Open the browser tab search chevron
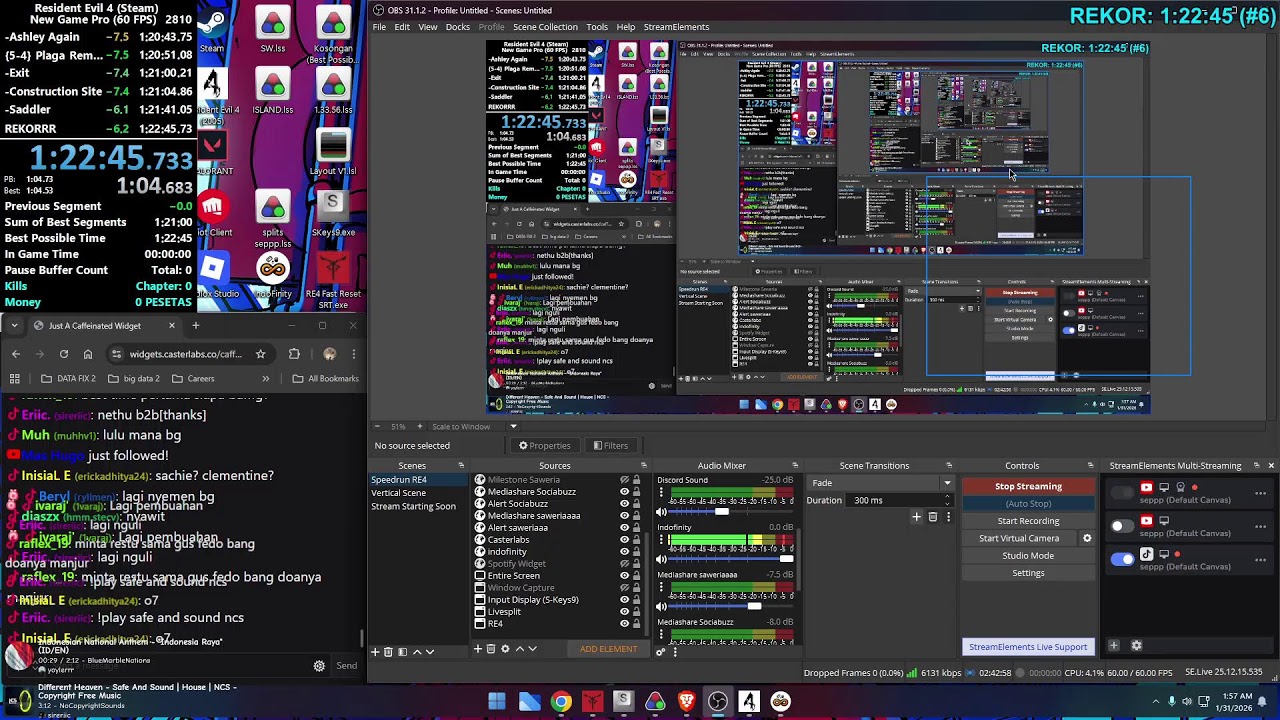Screen dimensions: 1280x720 click(15, 326)
